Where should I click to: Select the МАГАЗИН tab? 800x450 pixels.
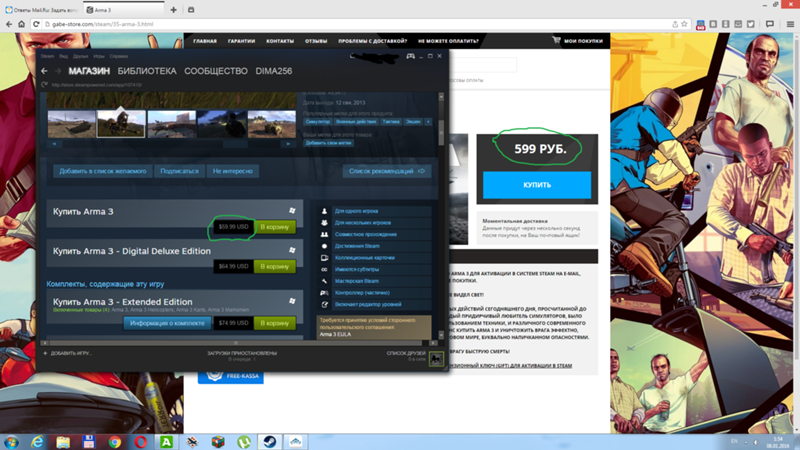coord(89,71)
